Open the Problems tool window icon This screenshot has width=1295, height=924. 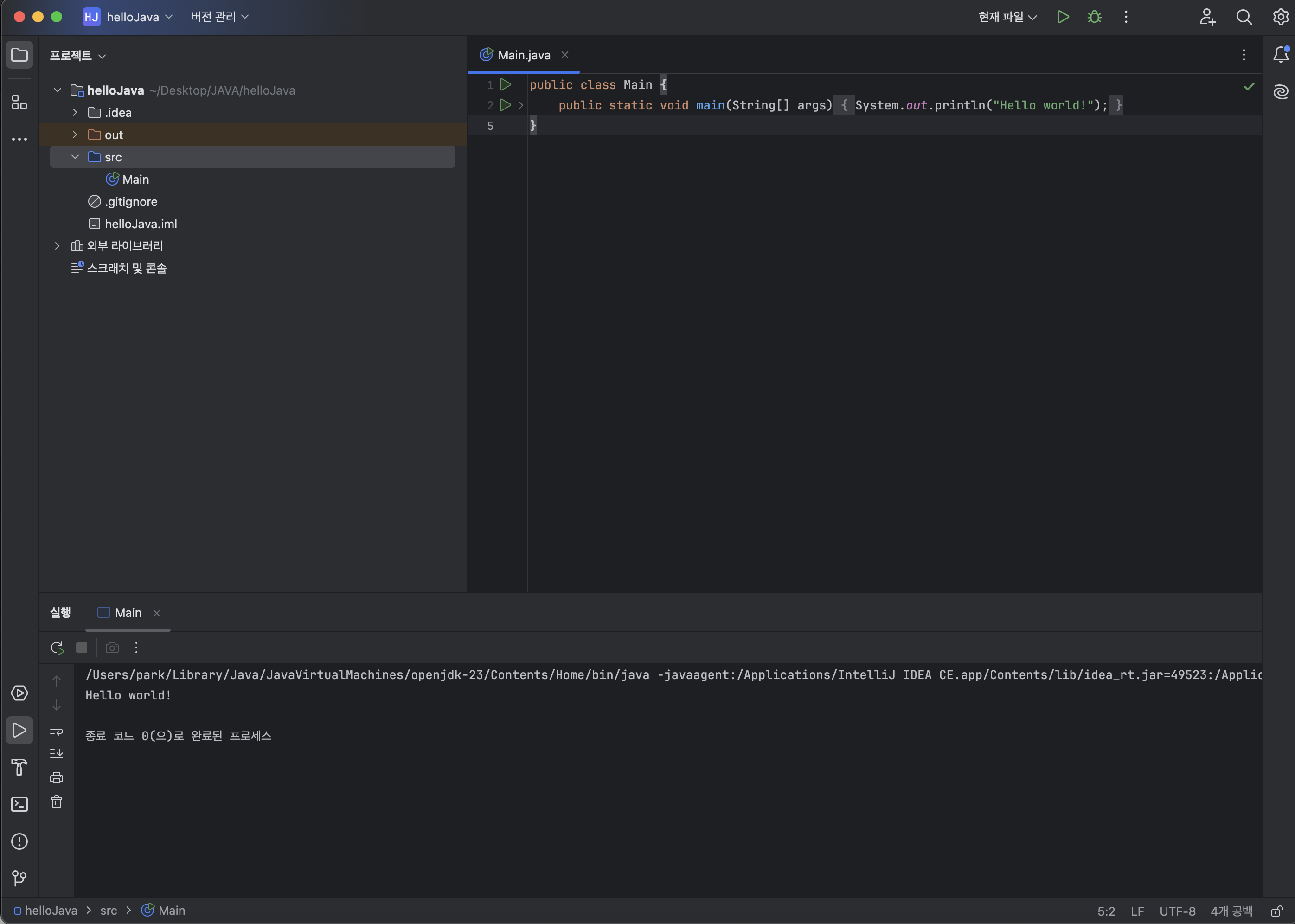tap(19, 841)
